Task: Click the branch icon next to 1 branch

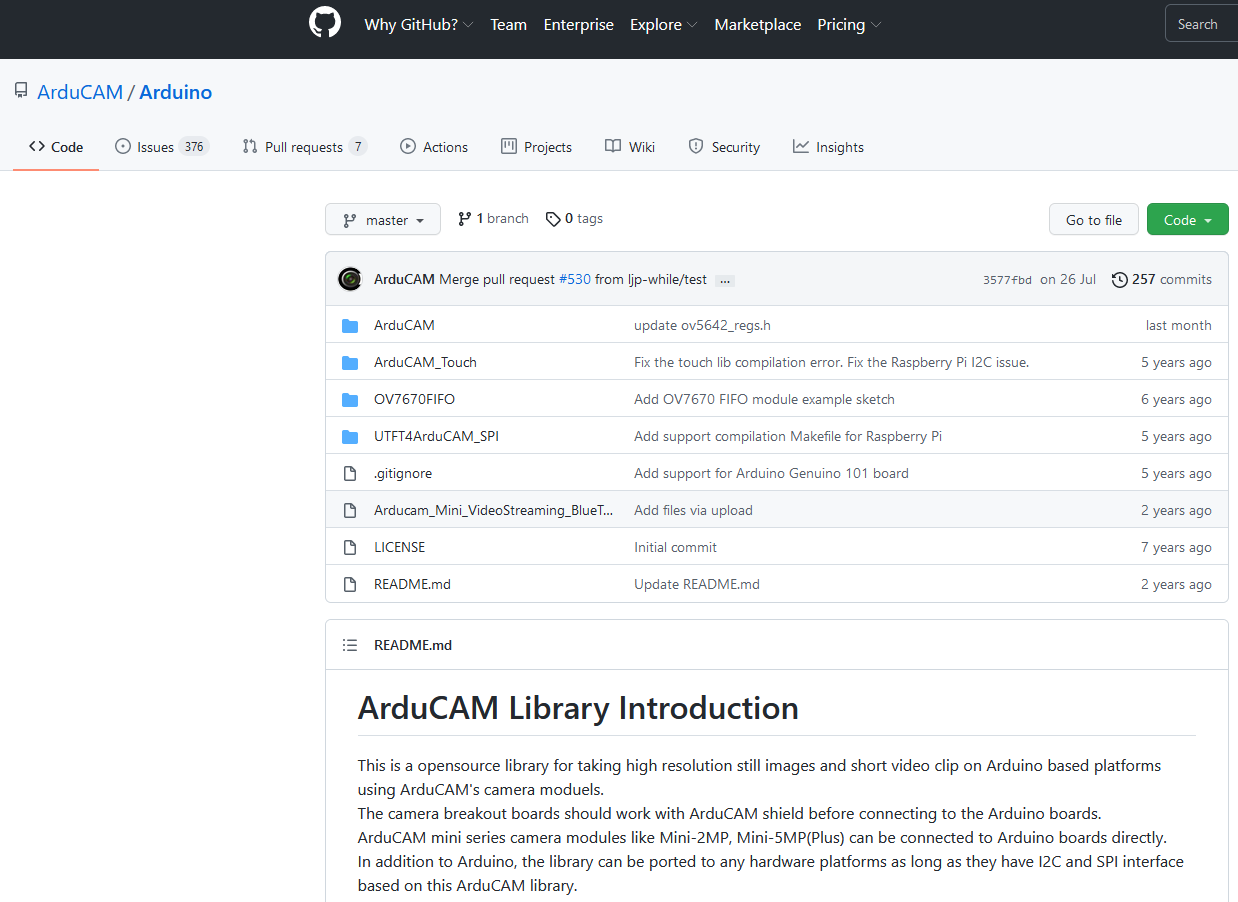Action: coord(464,219)
